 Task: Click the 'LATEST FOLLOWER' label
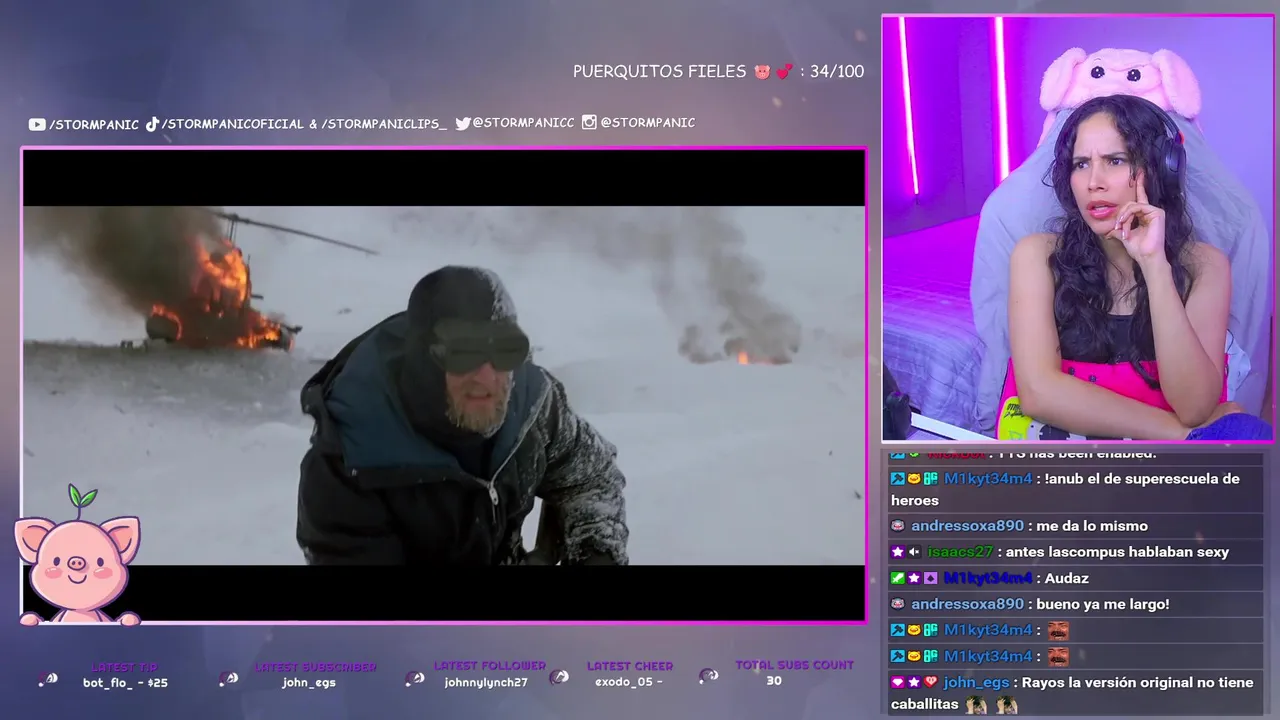point(490,666)
